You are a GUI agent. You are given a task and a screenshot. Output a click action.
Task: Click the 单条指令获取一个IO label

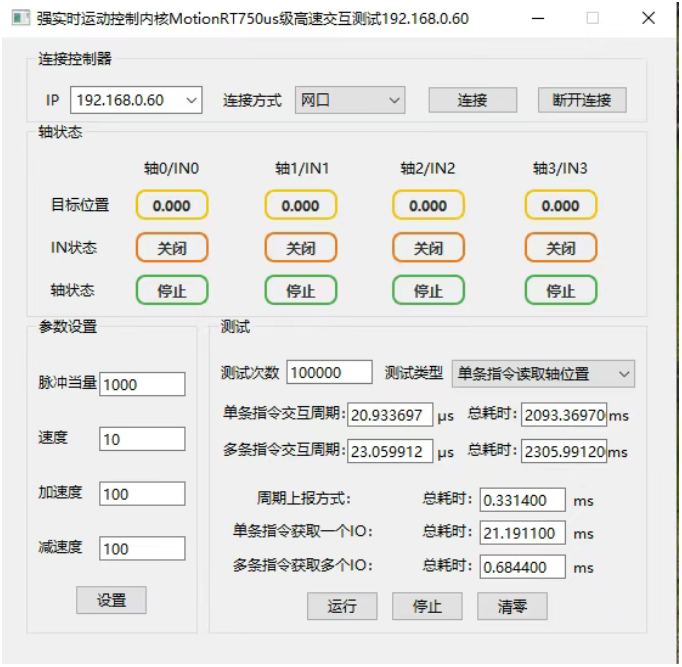[x=303, y=531]
